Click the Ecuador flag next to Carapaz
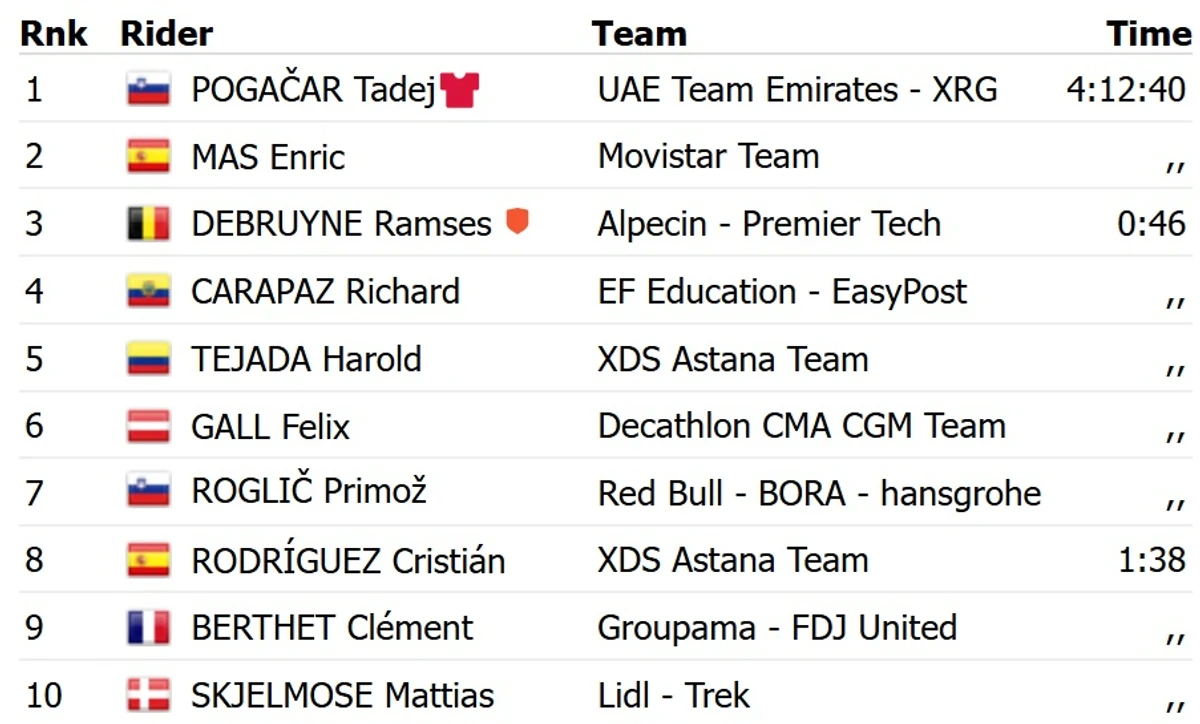The width and height of the screenshot is (1200, 724). (x=148, y=291)
